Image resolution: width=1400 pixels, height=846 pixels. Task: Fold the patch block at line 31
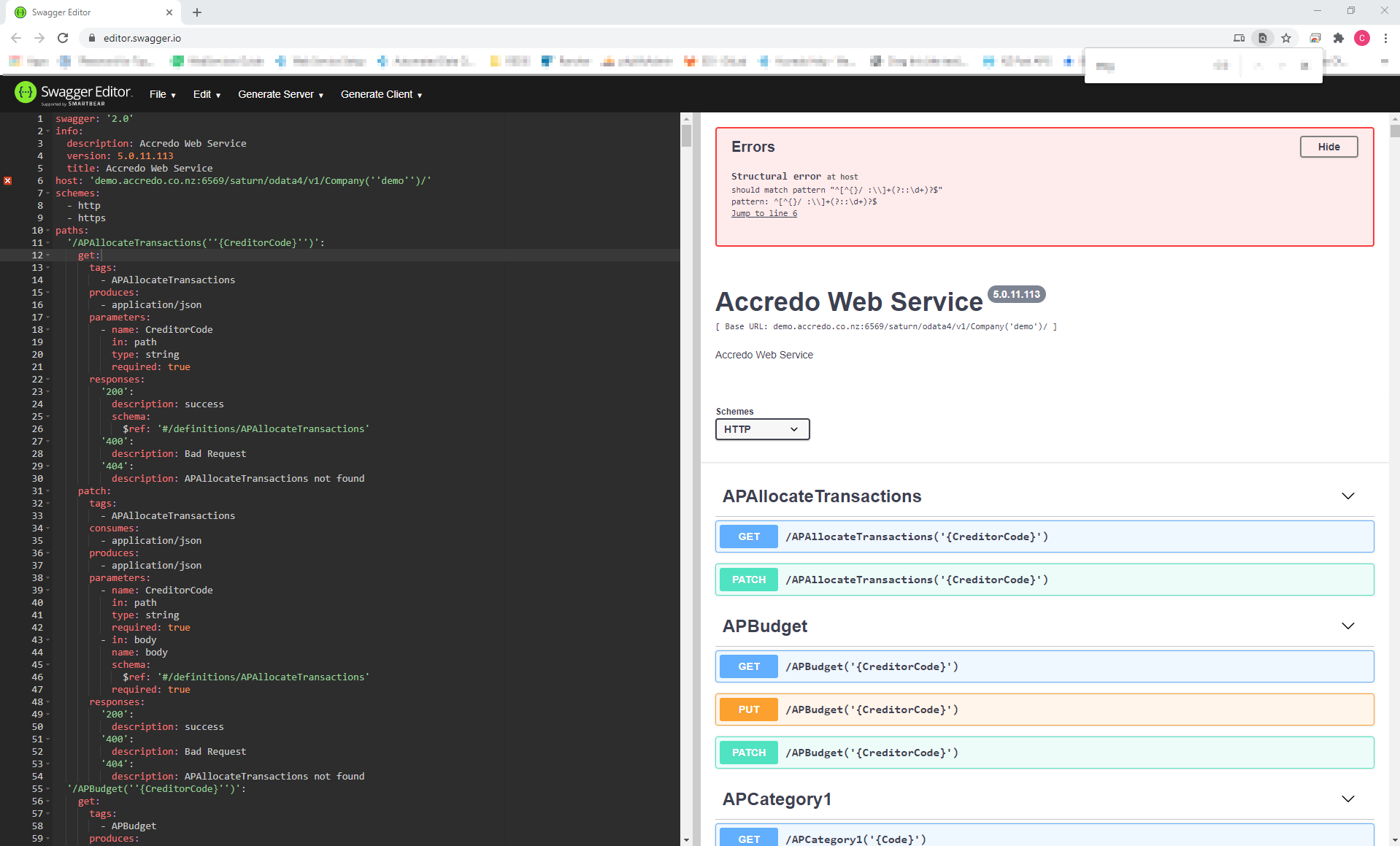[48, 491]
